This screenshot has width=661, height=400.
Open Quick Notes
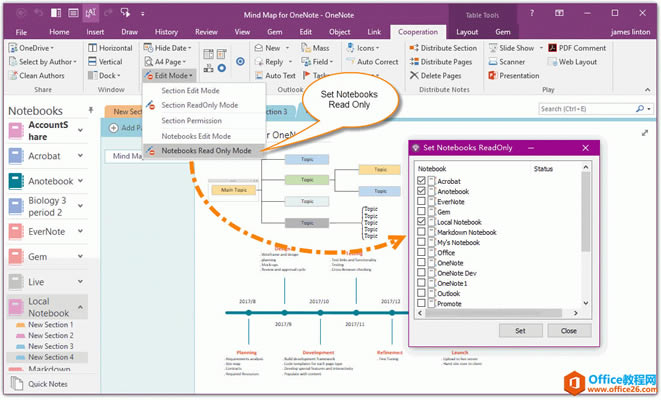[x=39, y=384]
